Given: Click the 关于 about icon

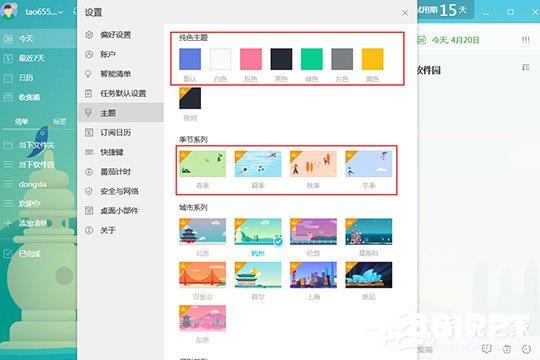Looking at the screenshot, I should pyautogui.click(x=89, y=230).
